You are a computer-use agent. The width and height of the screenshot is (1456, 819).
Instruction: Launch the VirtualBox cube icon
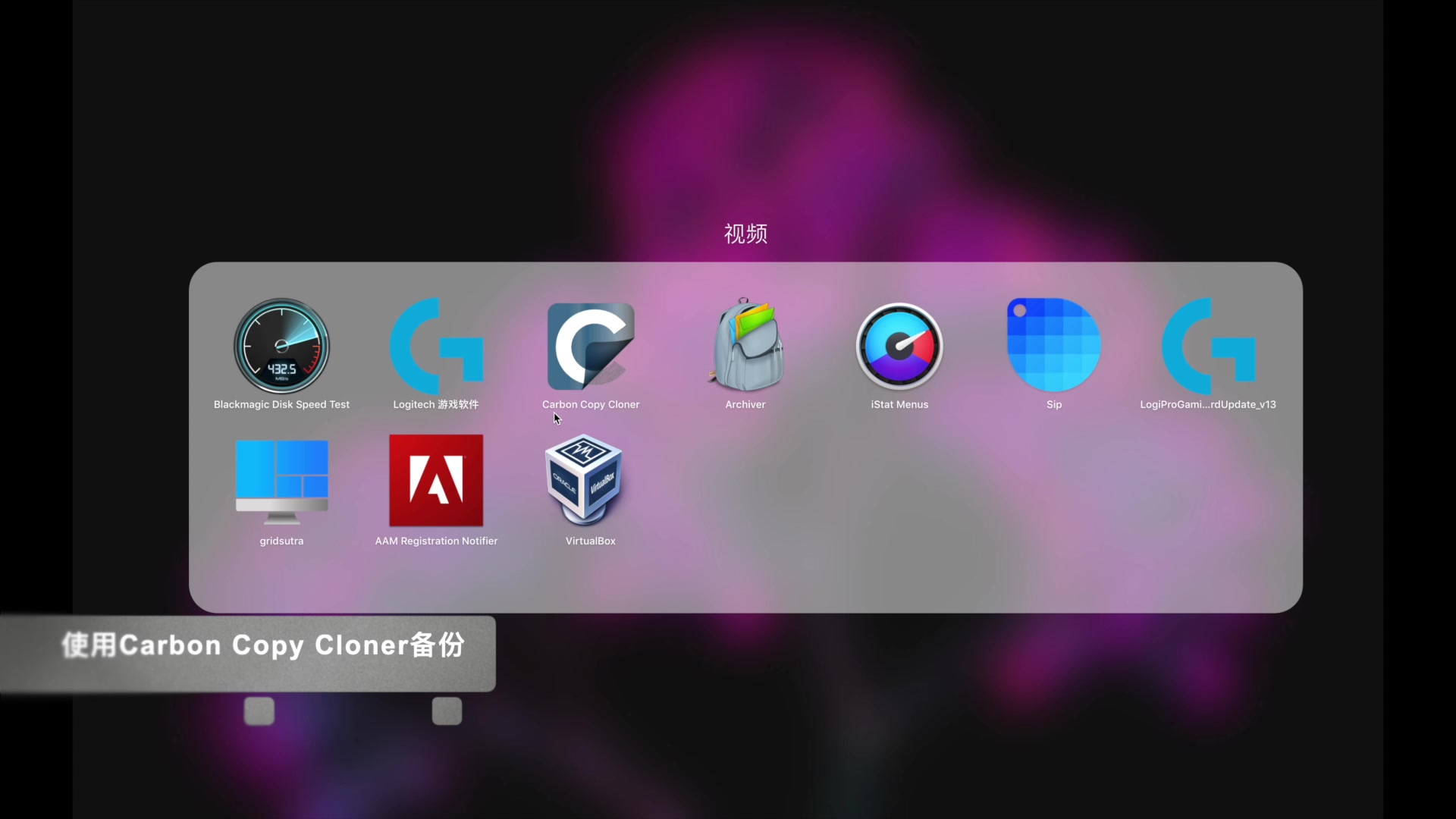(584, 481)
